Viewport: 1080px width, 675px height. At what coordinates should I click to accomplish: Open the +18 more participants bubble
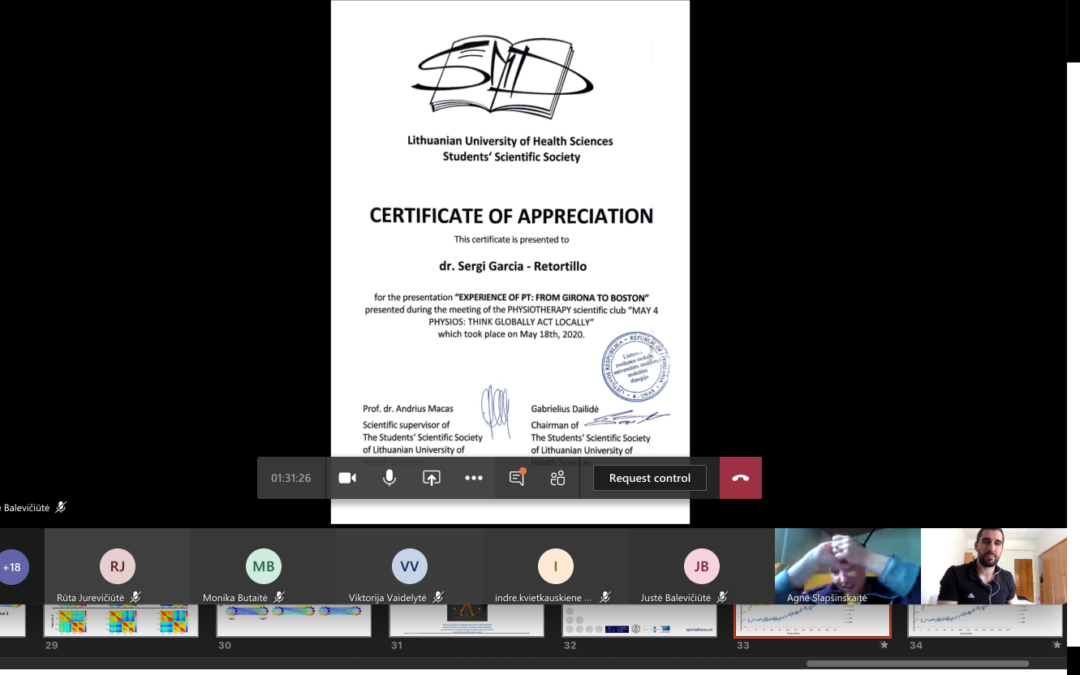coord(12,567)
